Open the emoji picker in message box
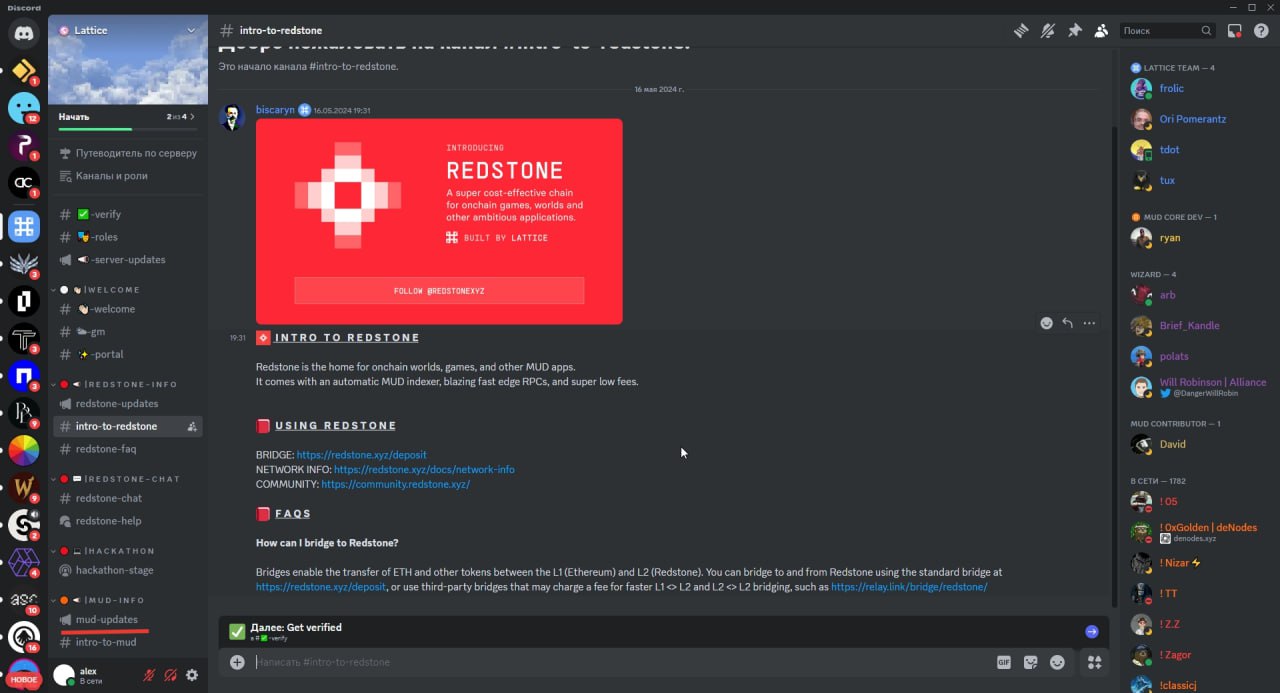This screenshot has height=693, width=1280. tap(1058, 662)
